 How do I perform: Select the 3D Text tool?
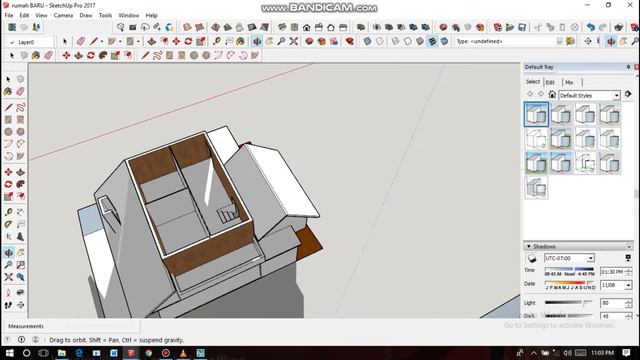[20, 237]
